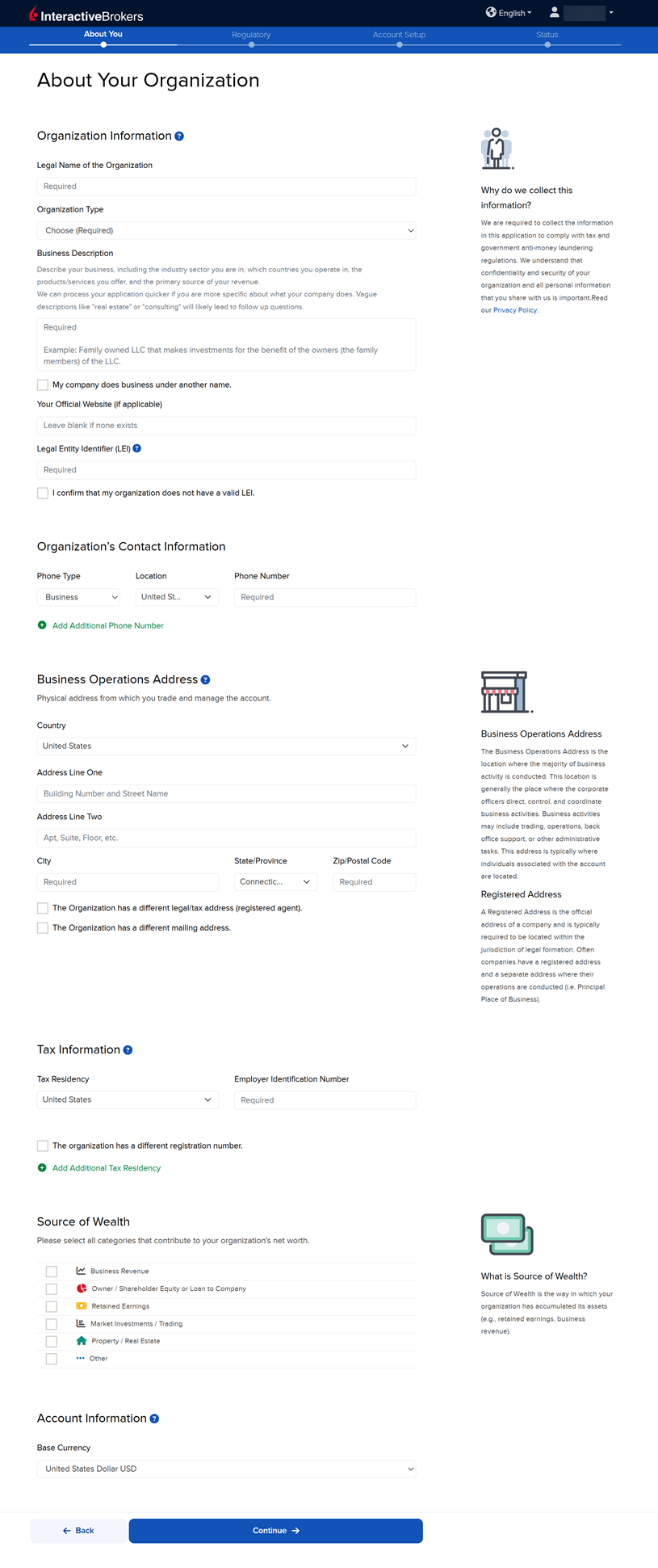Click the globe language icon
Viewport: 658px width, 1568px height.
click(x=491, y=13)
